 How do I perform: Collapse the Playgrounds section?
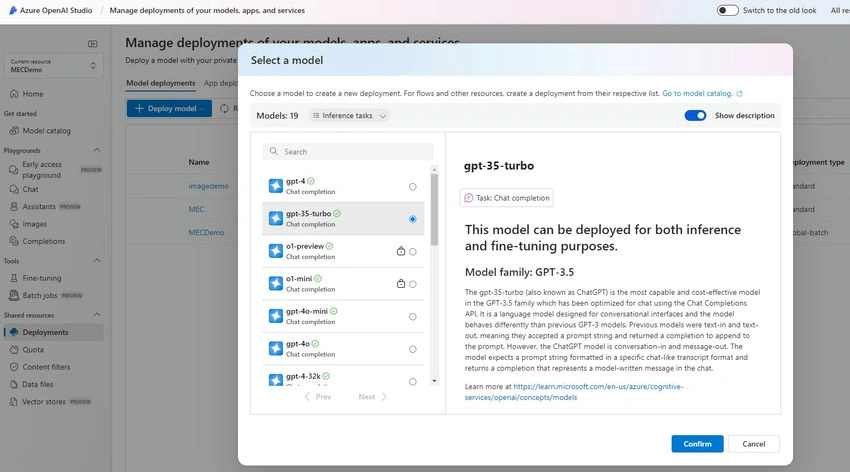97,150
